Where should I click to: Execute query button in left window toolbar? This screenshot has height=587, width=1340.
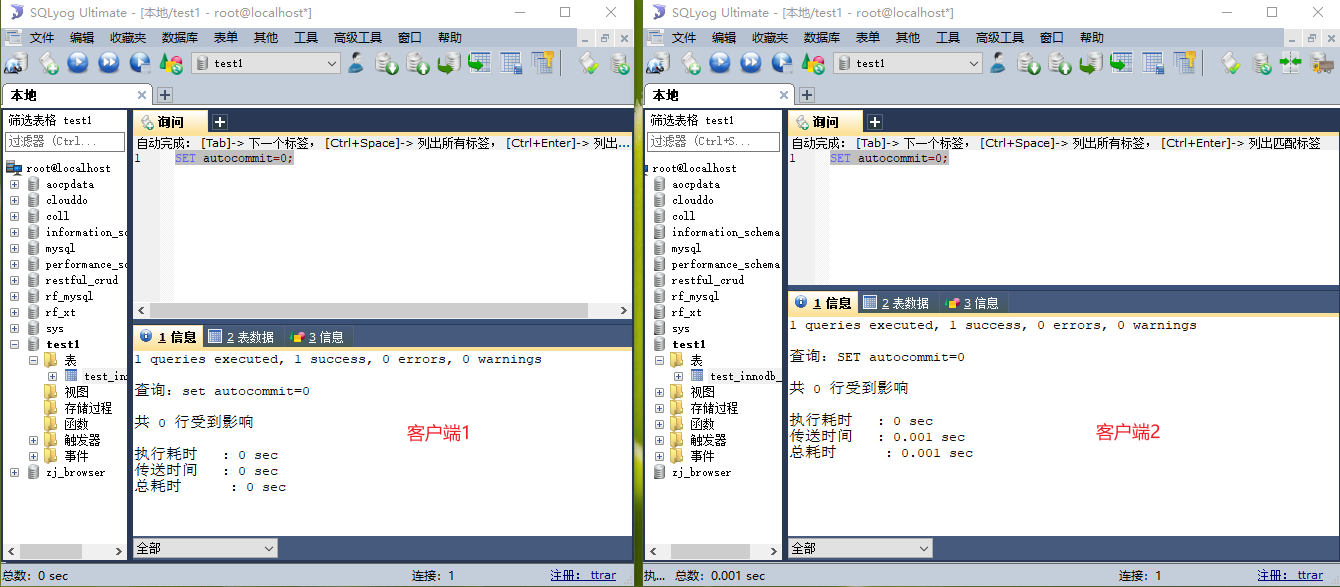78,63
